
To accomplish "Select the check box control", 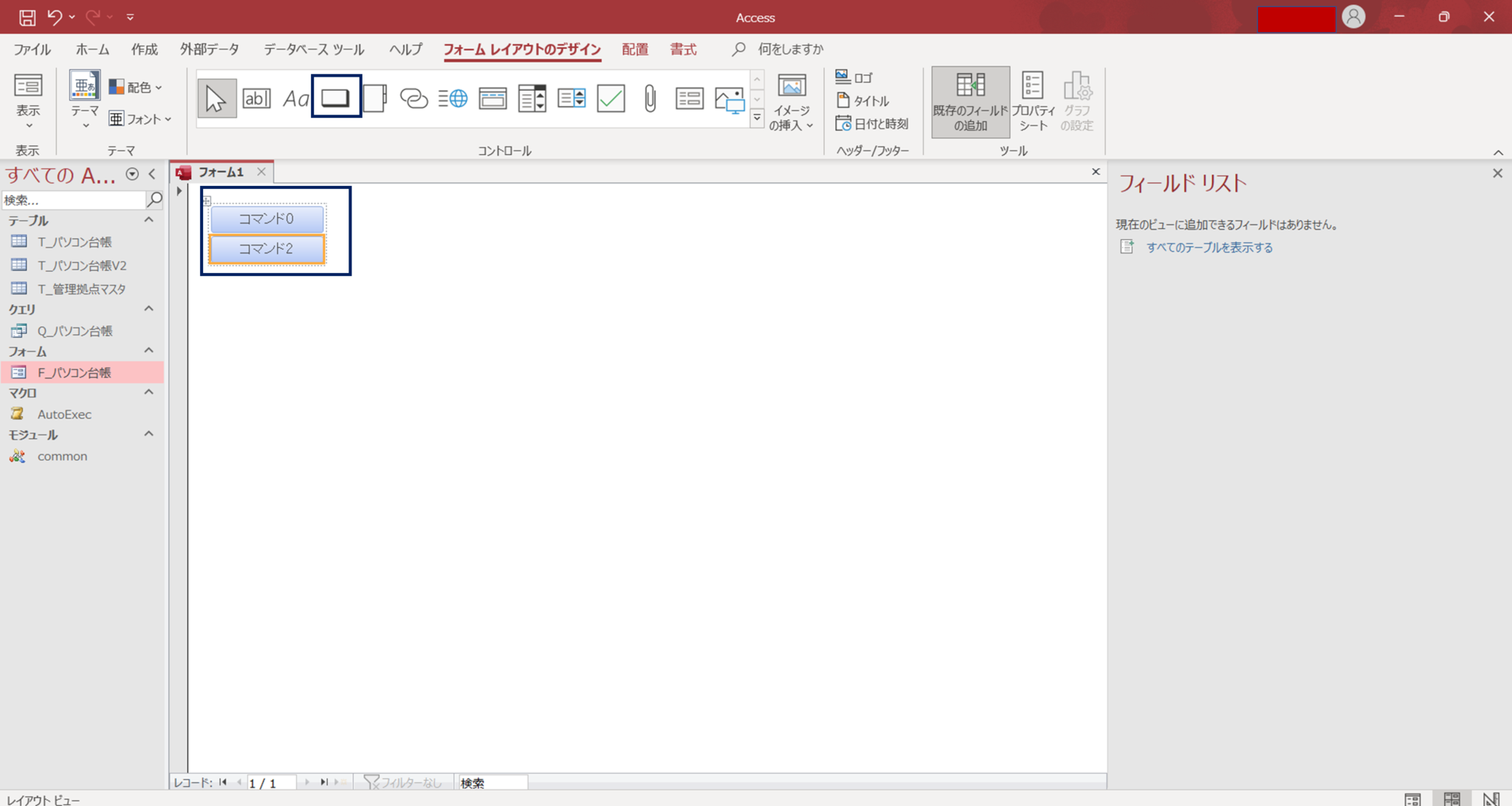I will click(611, 97).
